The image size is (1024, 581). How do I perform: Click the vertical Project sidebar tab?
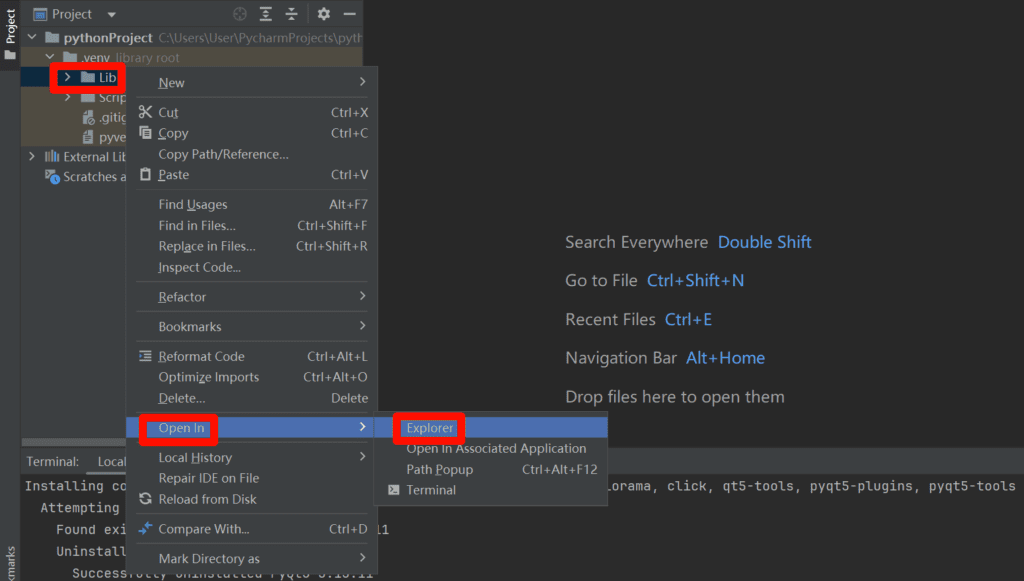tap(10, 28)
